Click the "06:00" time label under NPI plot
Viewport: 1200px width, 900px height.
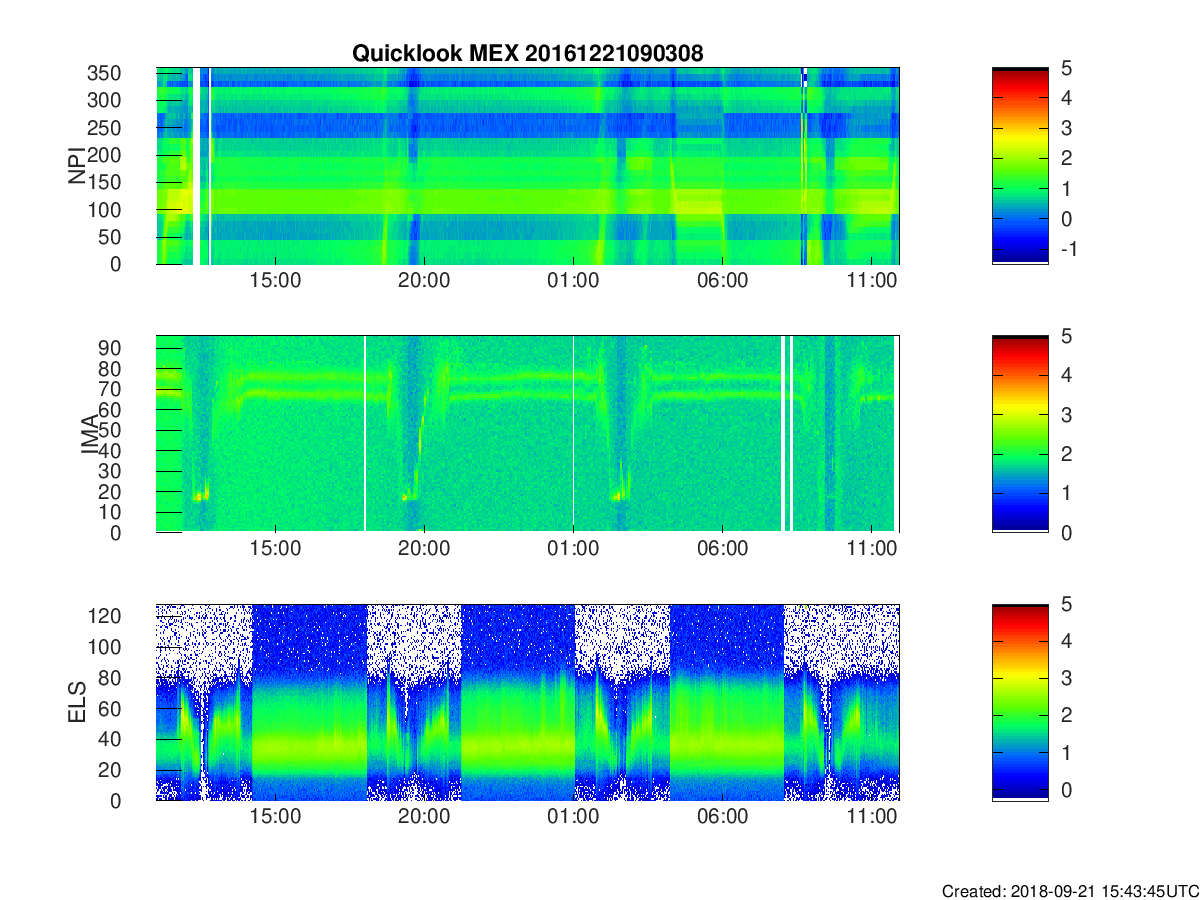[x=722, y=281]
